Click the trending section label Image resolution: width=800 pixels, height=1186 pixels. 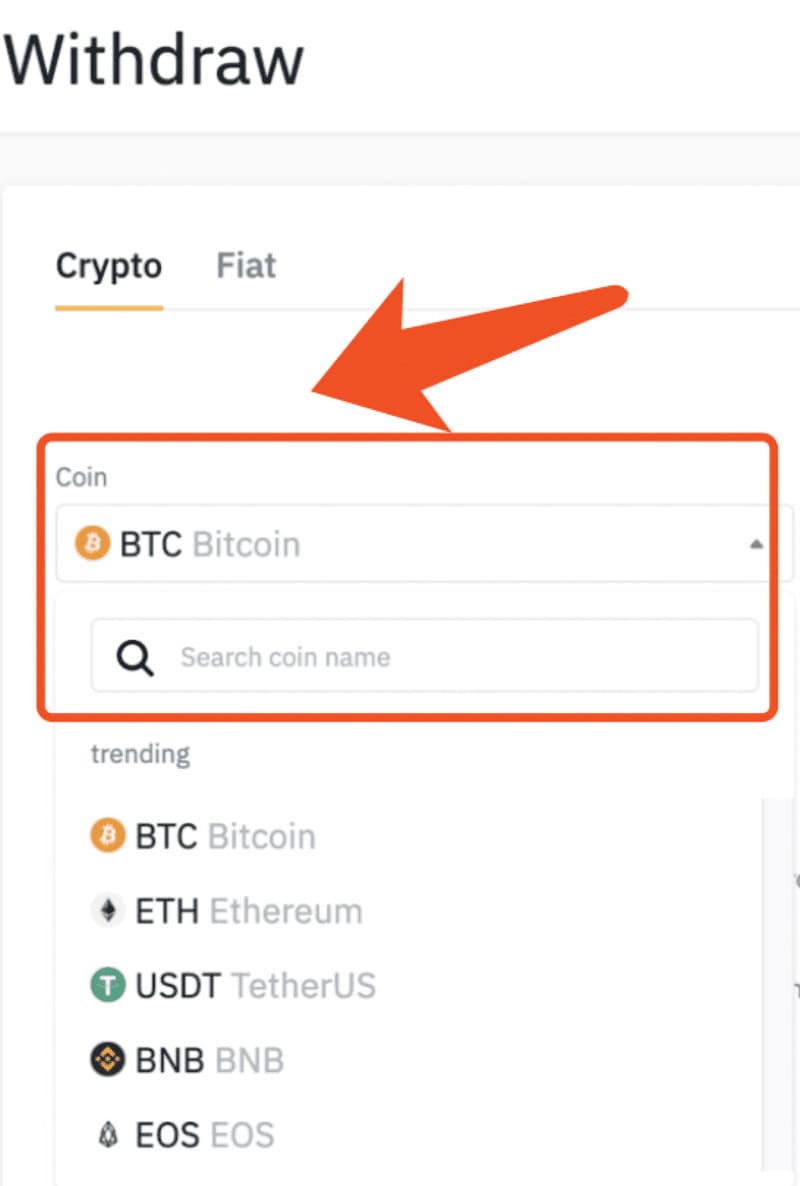click(x=140, y=753)
